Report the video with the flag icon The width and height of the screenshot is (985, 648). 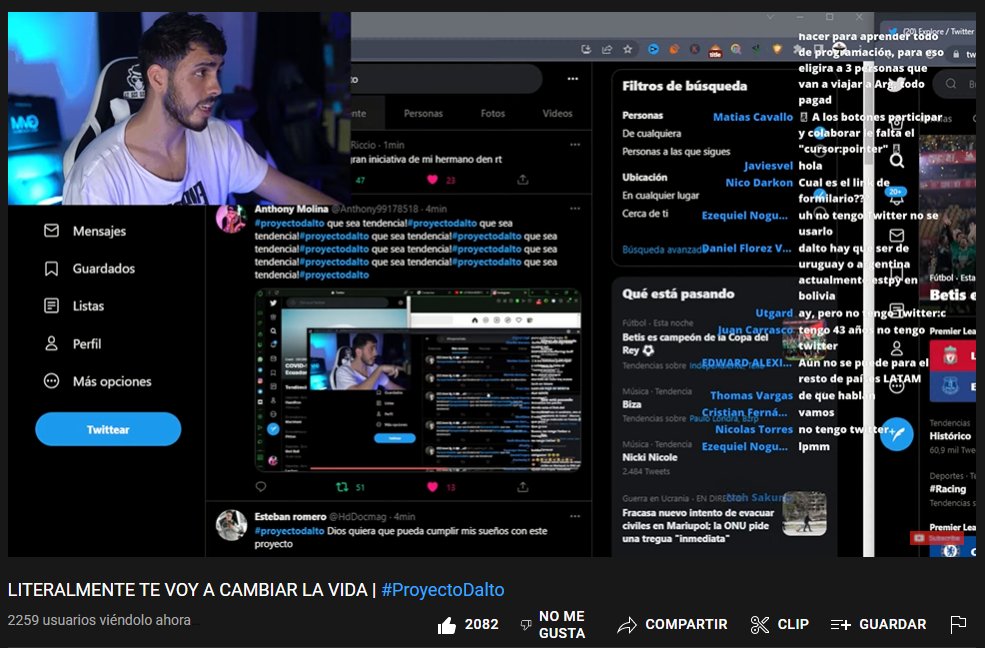[x=958, y=624]
